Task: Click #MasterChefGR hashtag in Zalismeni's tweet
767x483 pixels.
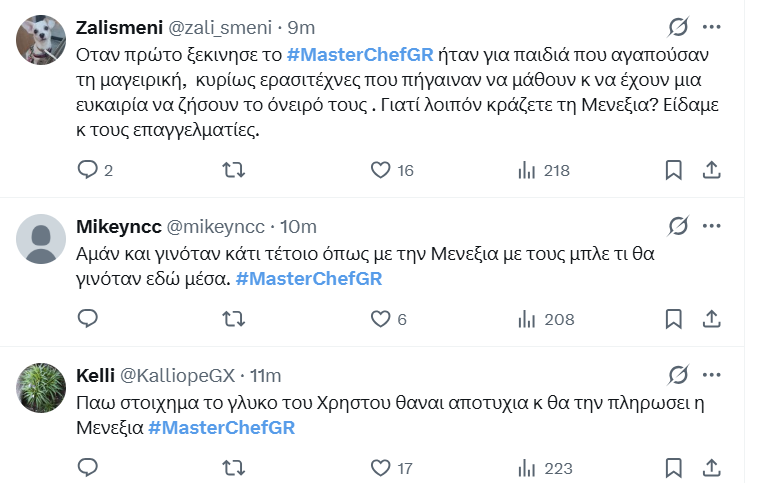Action: pos(360,56)
